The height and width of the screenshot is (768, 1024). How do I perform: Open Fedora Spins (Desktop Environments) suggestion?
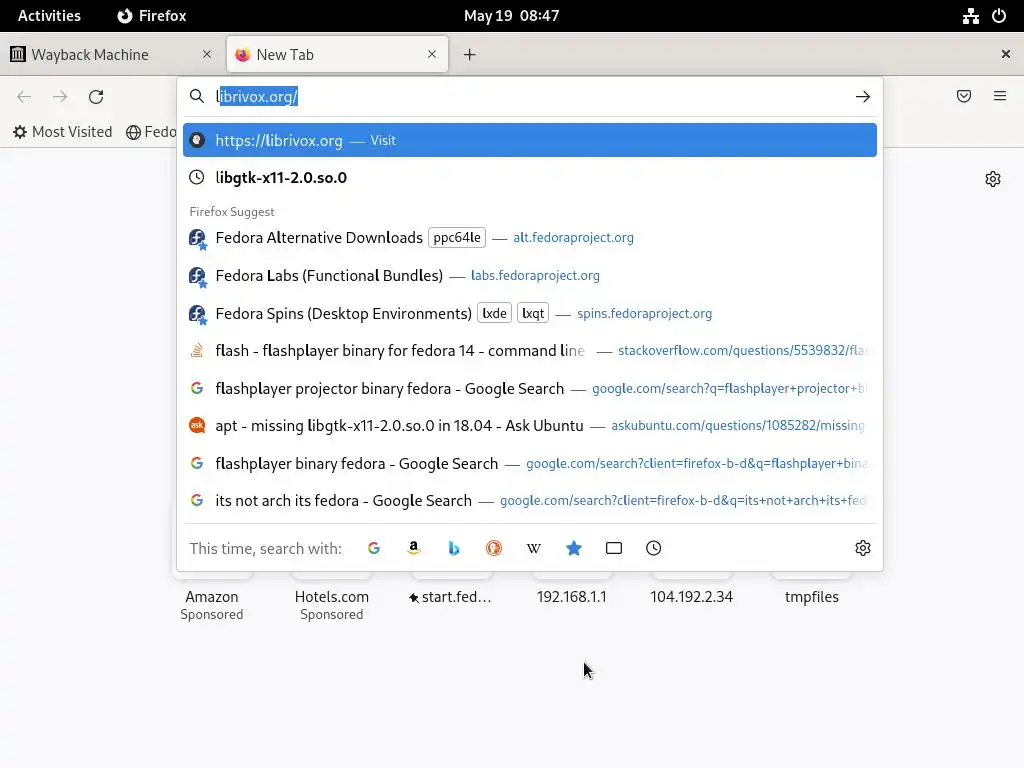pos(530,313)
